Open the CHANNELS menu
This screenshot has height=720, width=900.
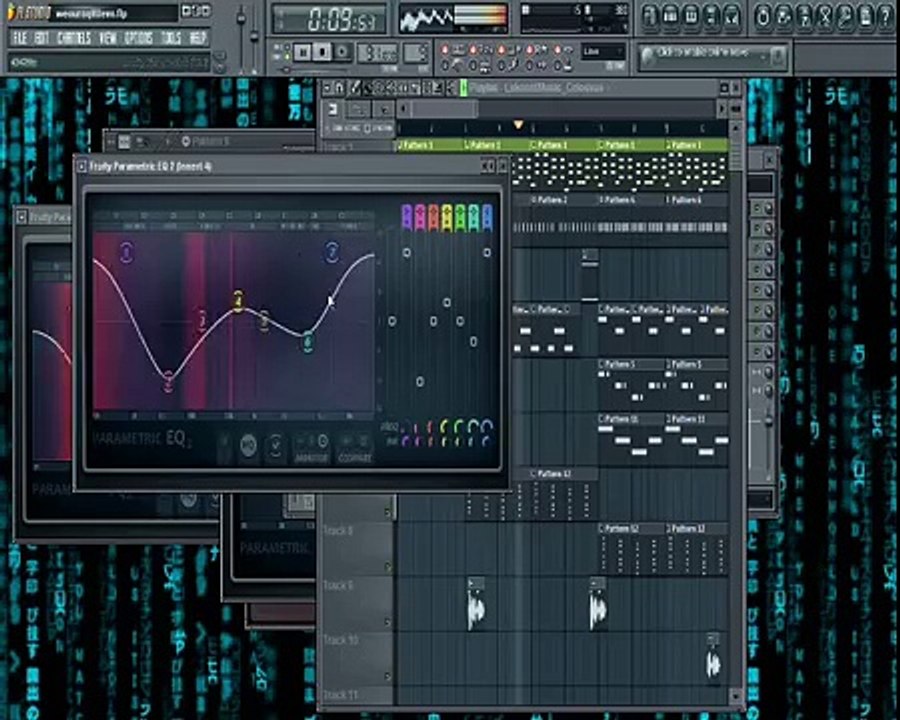[75, 38]
